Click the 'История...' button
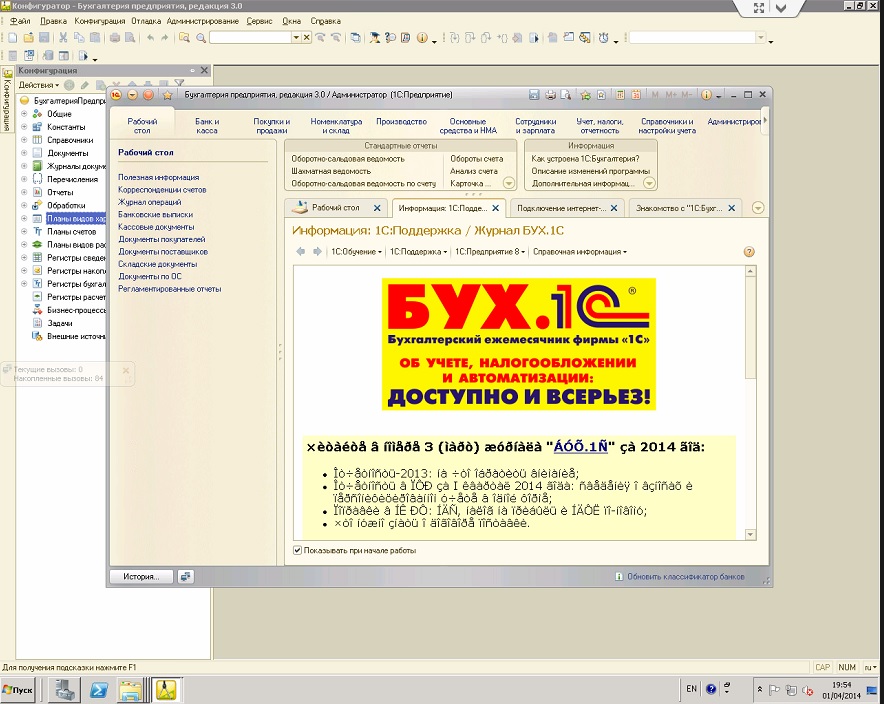The height and width of the screenshot is (704, 884). [142, 577]
